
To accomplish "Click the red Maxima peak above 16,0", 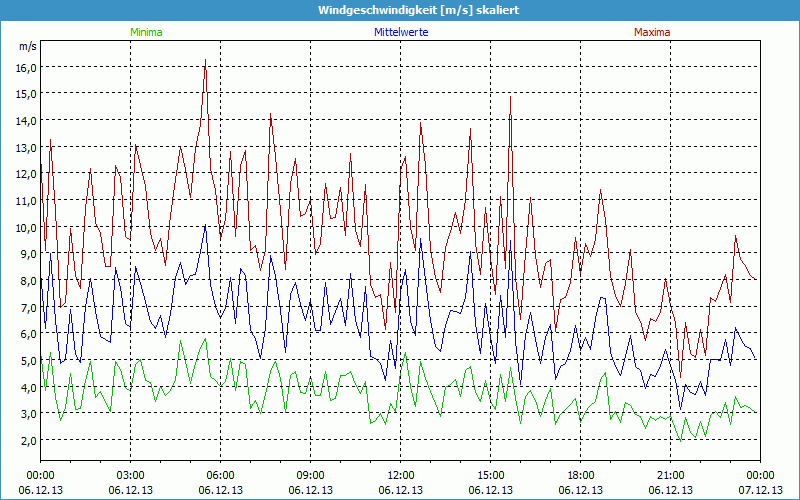I will click(x=205, y=62).
